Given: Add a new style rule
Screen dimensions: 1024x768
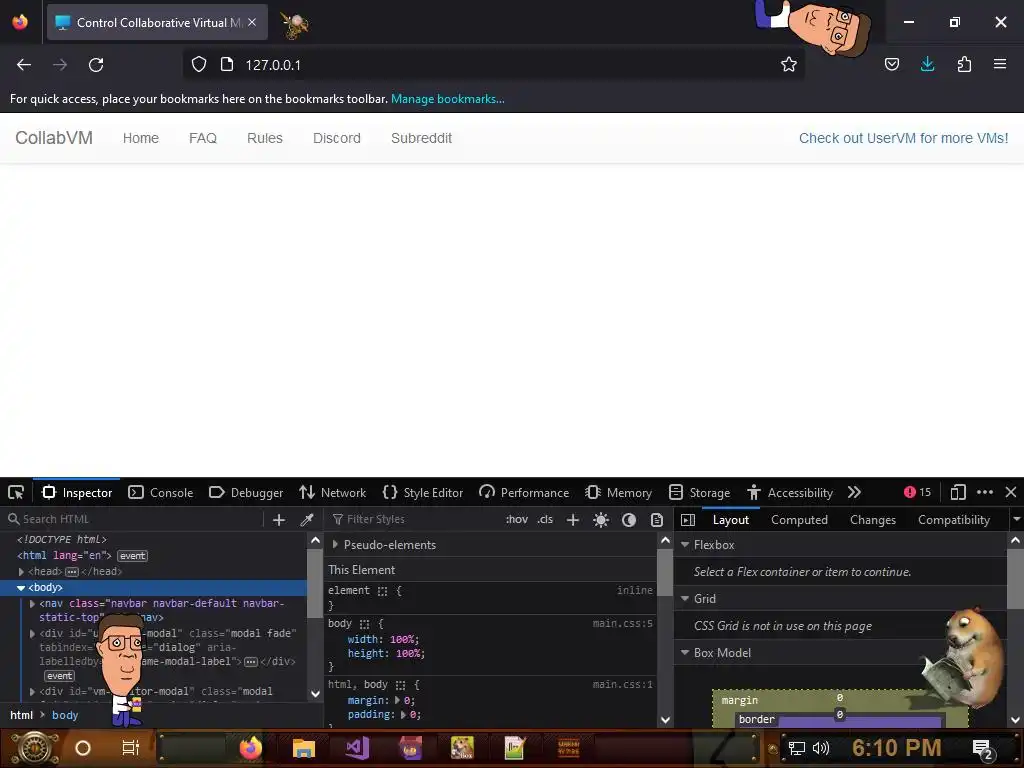Looking at the screenshot, I should (573, 520).
